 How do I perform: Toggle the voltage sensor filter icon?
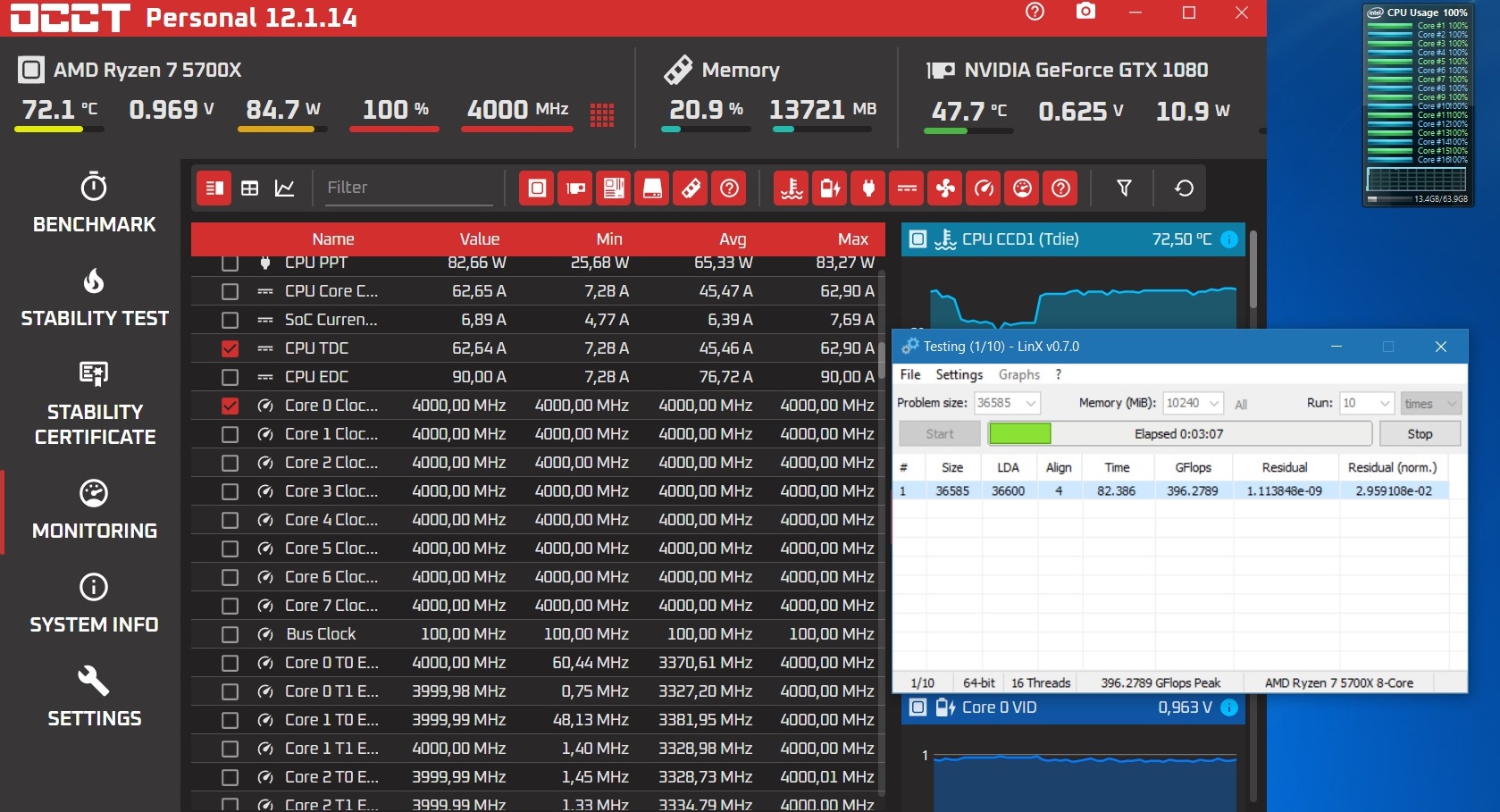click(x=830, y=188)
